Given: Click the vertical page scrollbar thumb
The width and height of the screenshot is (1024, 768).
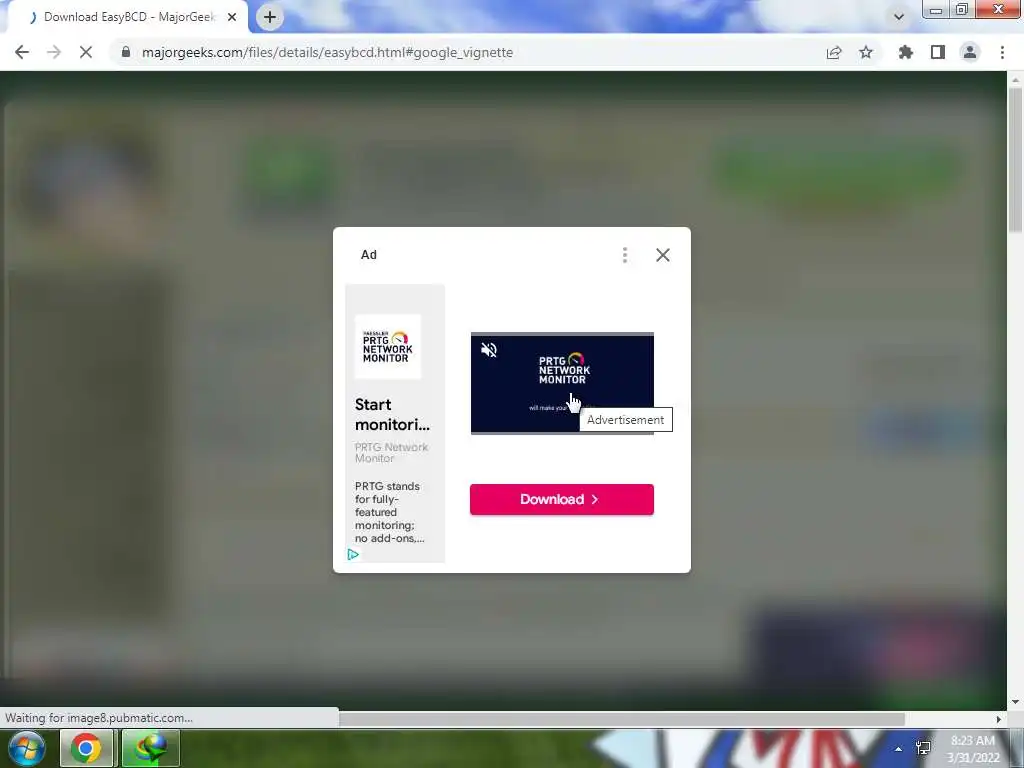Looking at the screenshot, I should [x=1015, y=160].
